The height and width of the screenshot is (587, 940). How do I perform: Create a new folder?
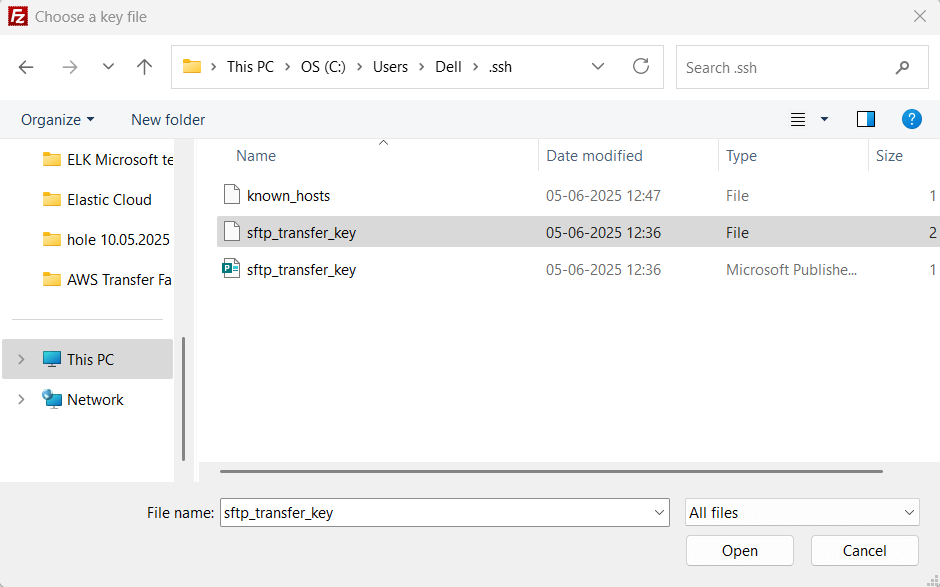(x=167, y=119)
